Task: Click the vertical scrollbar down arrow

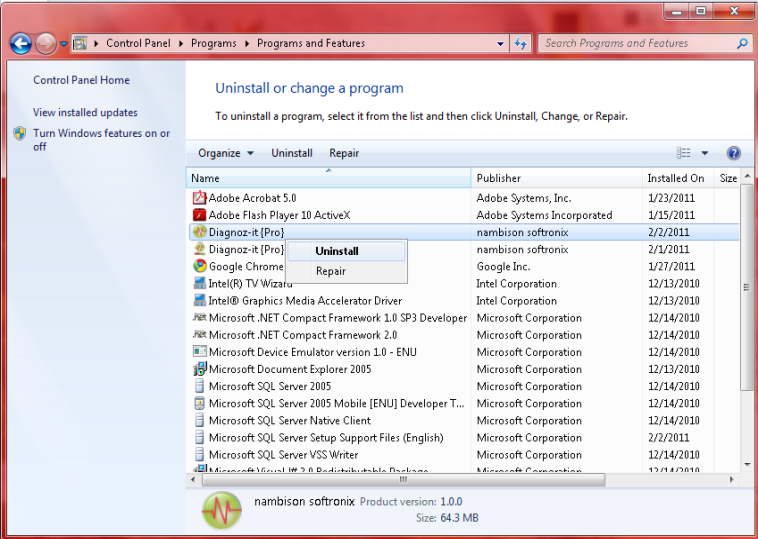Action: (747, 465)
